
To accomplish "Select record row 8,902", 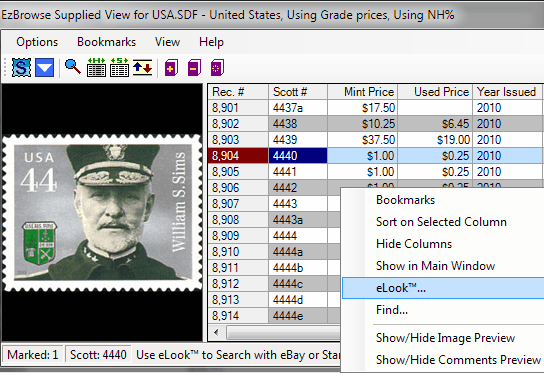I will (x=238, y=124).
